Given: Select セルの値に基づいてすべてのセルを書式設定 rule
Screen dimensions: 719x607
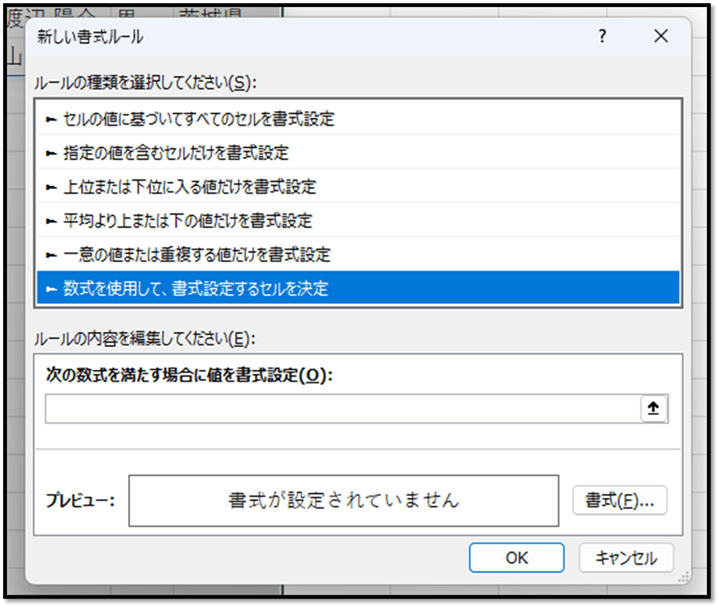Looking at the screenshot, I should pos(190,119).
